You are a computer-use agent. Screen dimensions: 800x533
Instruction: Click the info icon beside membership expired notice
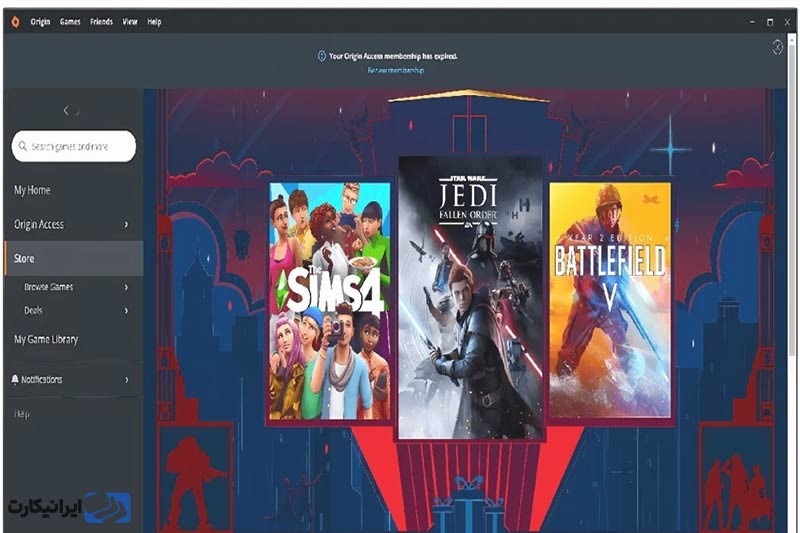pos(321,56)
